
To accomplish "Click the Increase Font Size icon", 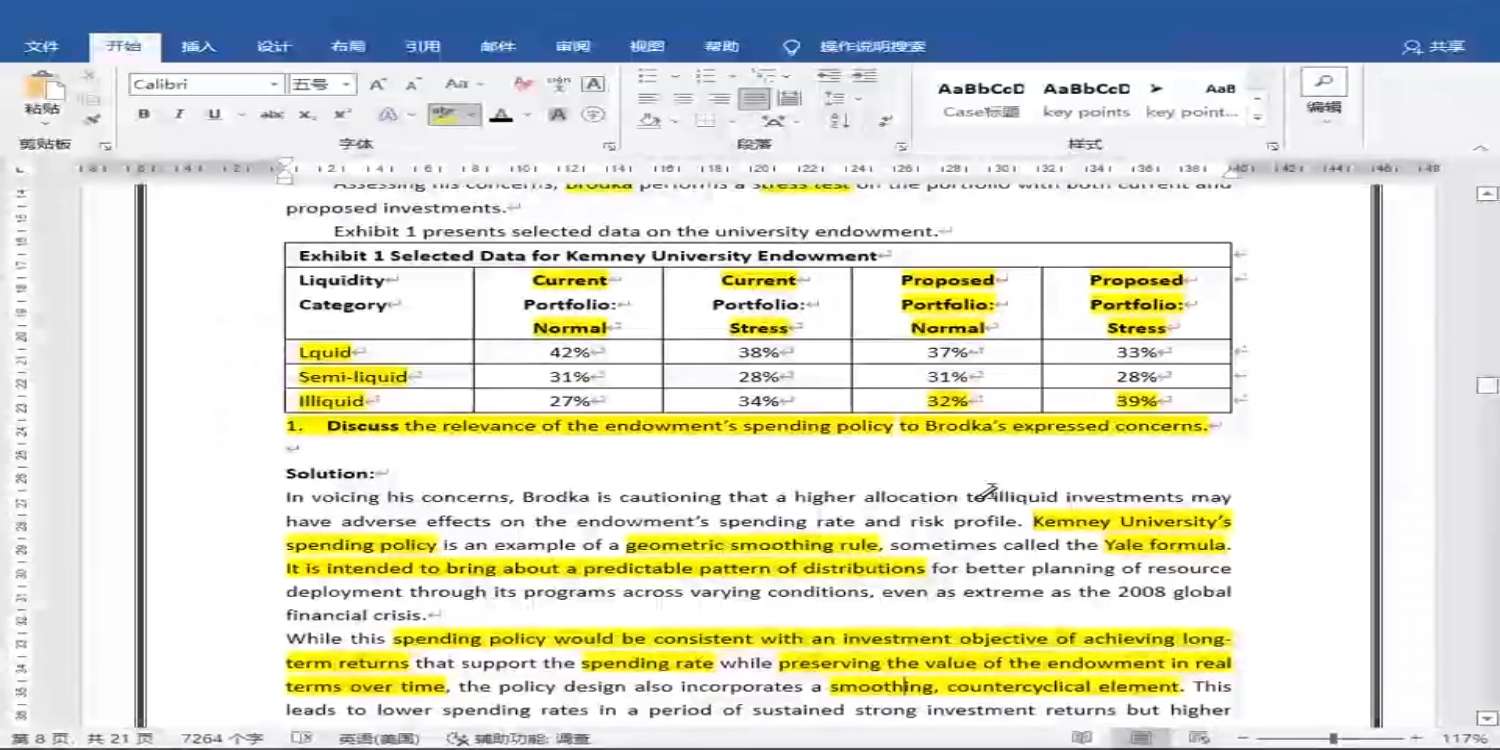I will (377, 85).
